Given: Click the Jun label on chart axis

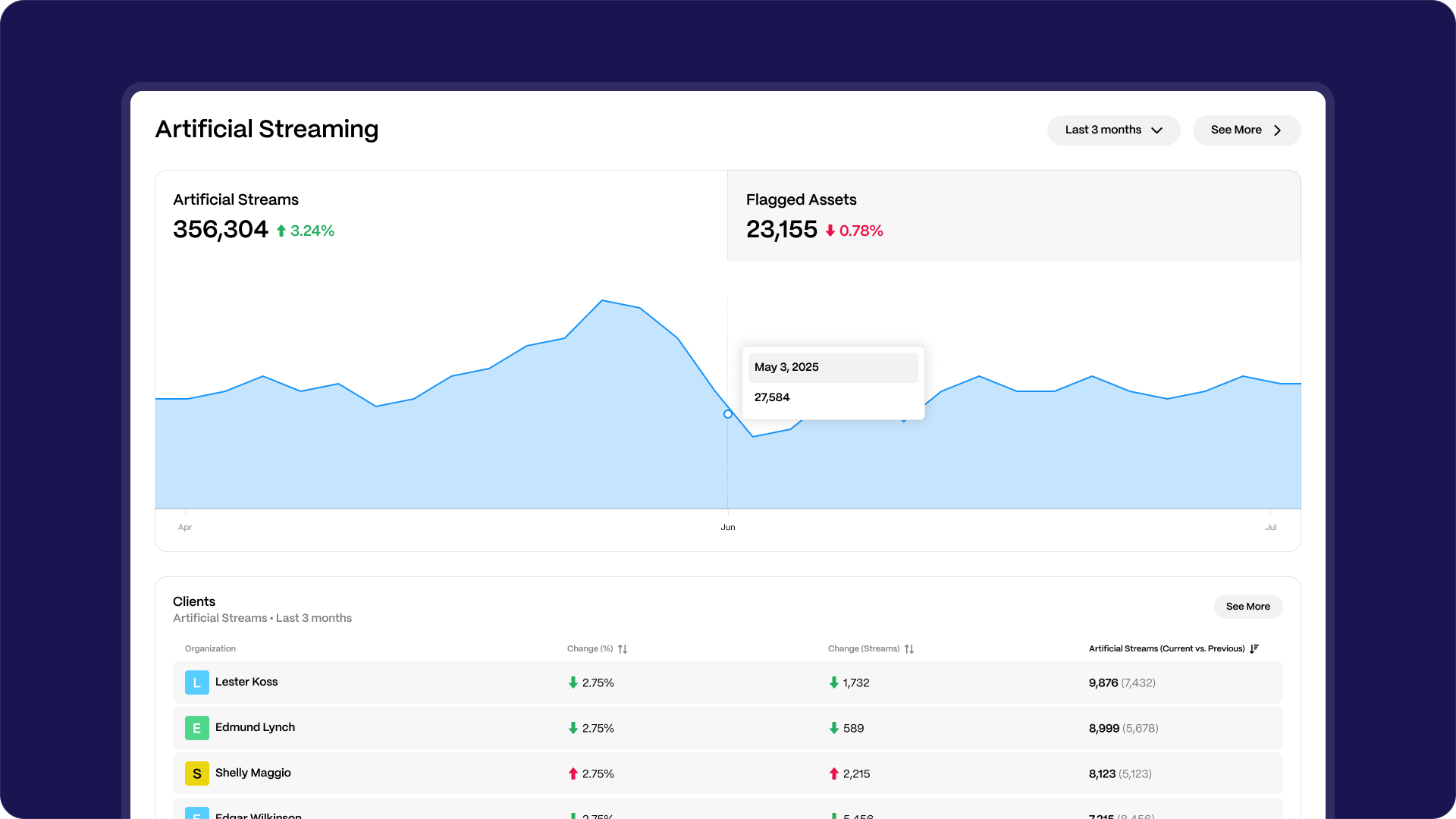Looking at the screenshot, I should click(728, 527).
